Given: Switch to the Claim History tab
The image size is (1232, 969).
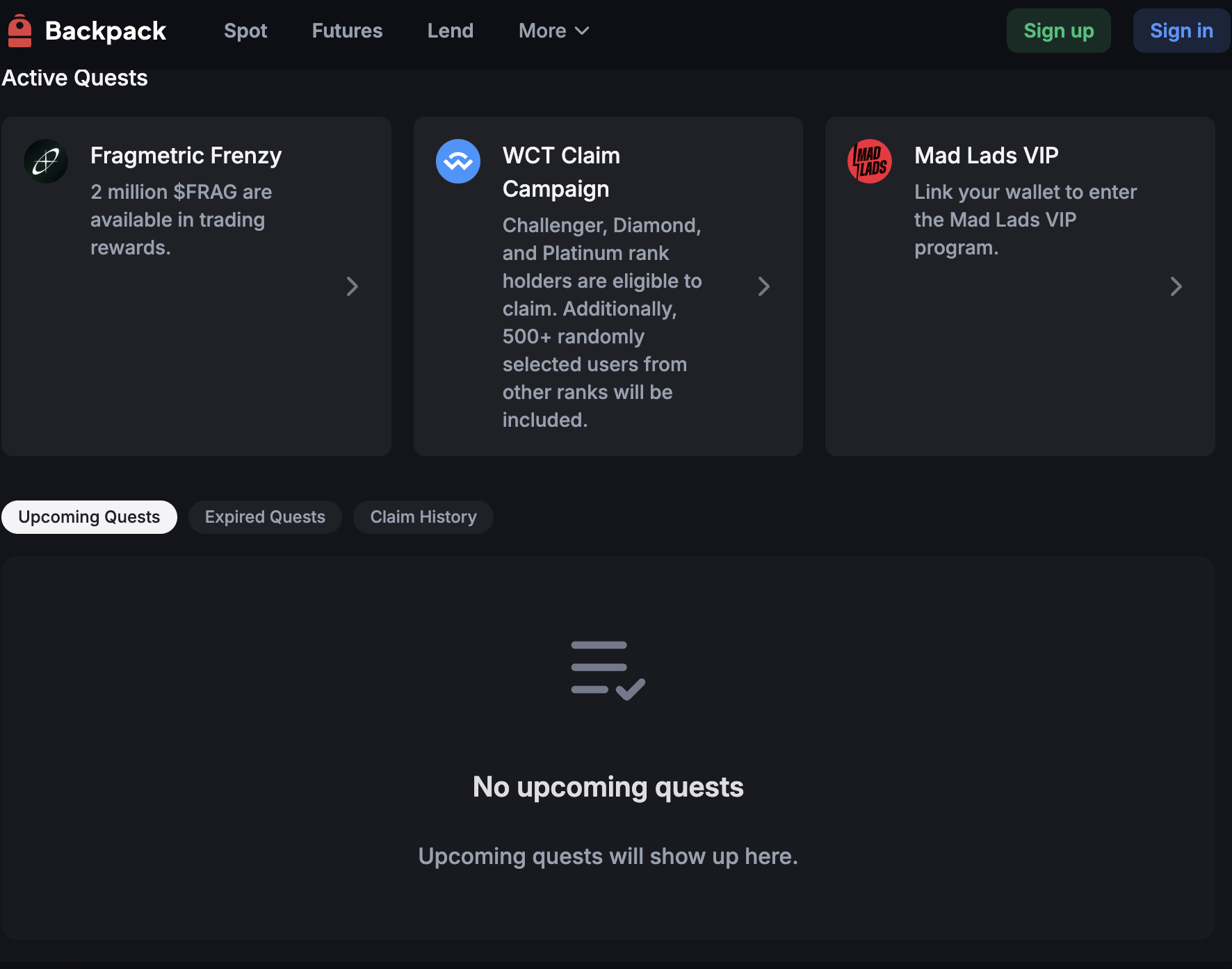Looking at the screenshot, I should point(423,517).
